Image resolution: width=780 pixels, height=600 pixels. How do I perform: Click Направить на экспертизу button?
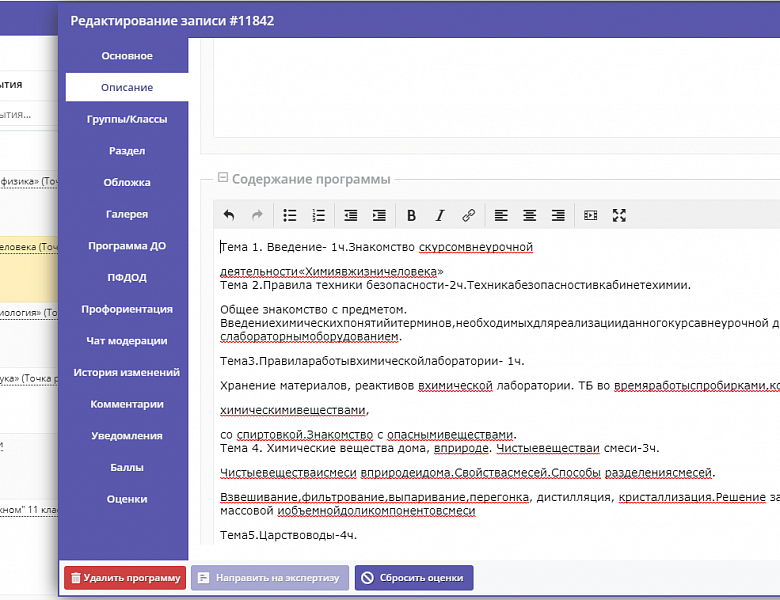pyautogui.click(x=270, y=578)
